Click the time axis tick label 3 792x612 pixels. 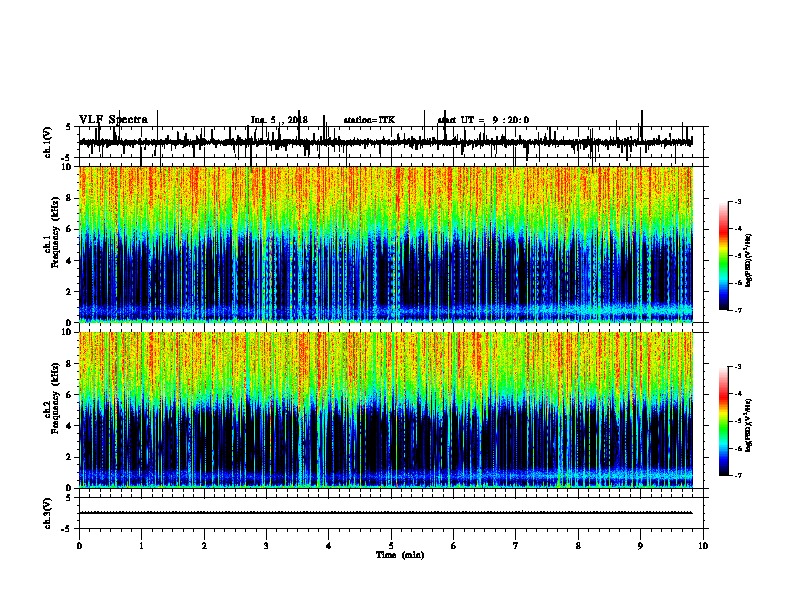coord(266,546)
